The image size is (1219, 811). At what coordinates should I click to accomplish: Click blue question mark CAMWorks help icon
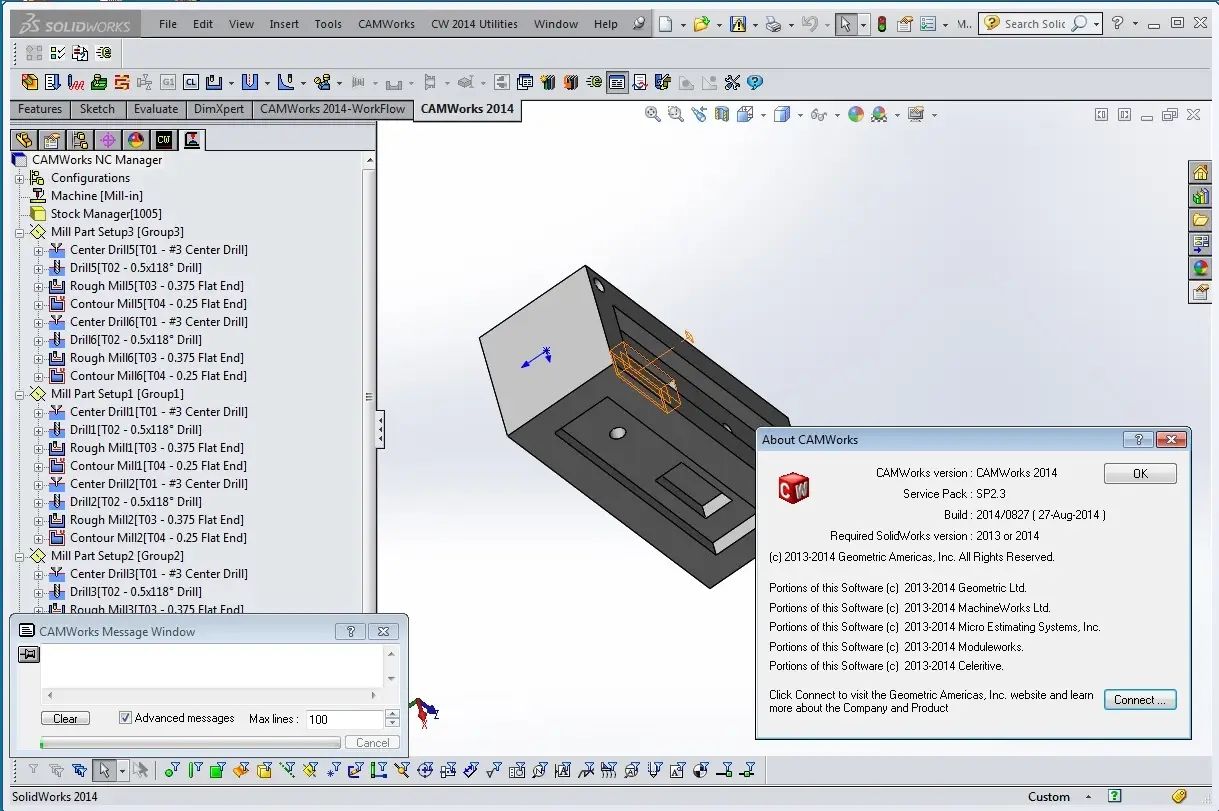coord(755,82)
